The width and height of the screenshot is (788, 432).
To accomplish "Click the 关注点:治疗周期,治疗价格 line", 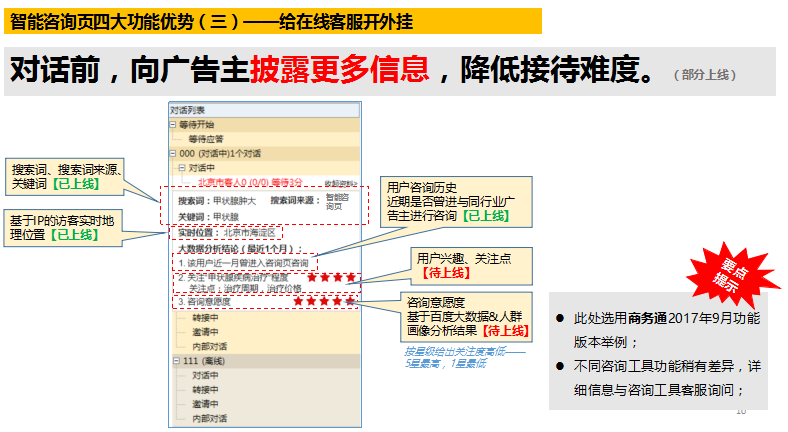I will 245,288.
